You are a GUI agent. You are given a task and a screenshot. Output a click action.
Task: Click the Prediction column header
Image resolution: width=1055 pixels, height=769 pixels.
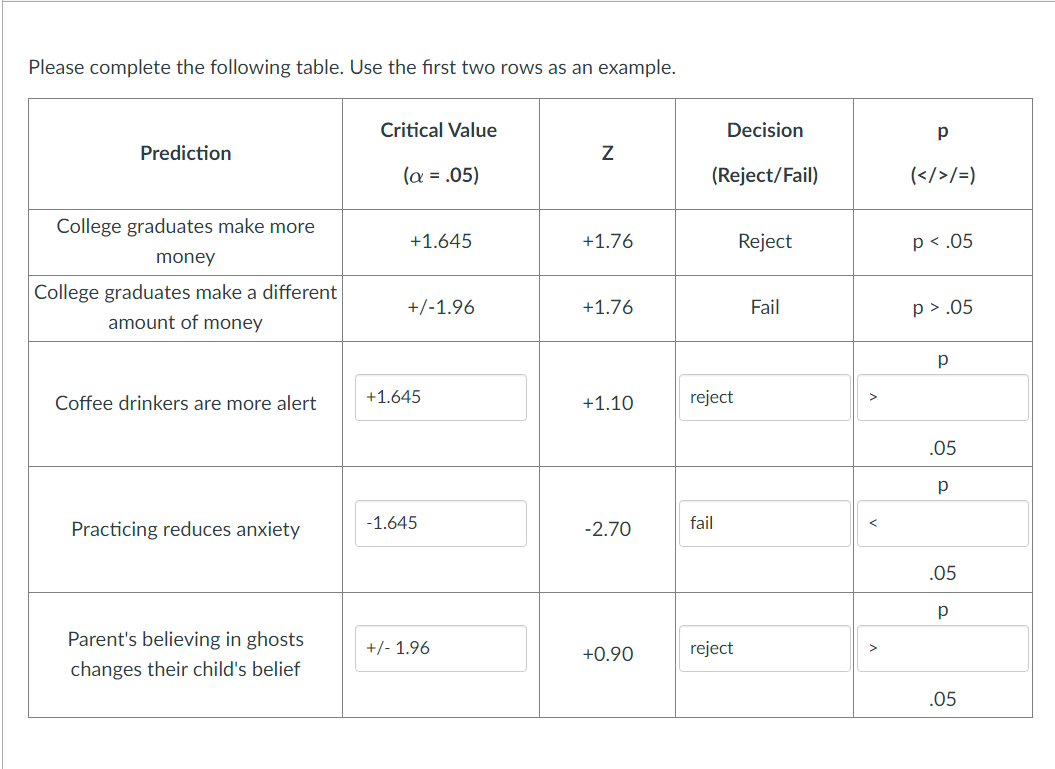coord(185,153)
